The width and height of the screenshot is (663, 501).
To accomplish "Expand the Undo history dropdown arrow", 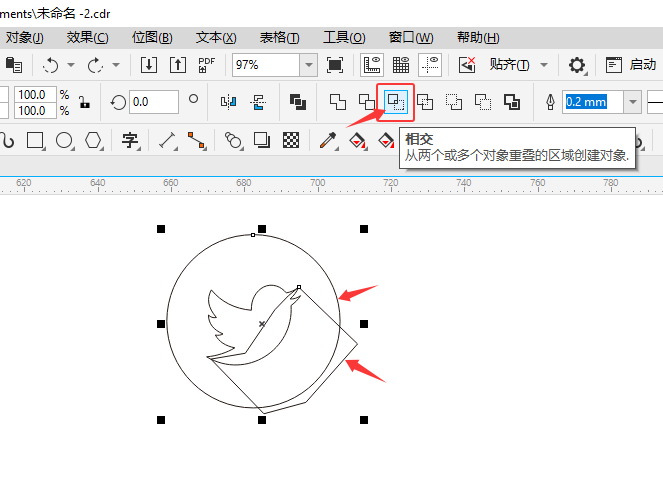I will (x=71, y=65).
